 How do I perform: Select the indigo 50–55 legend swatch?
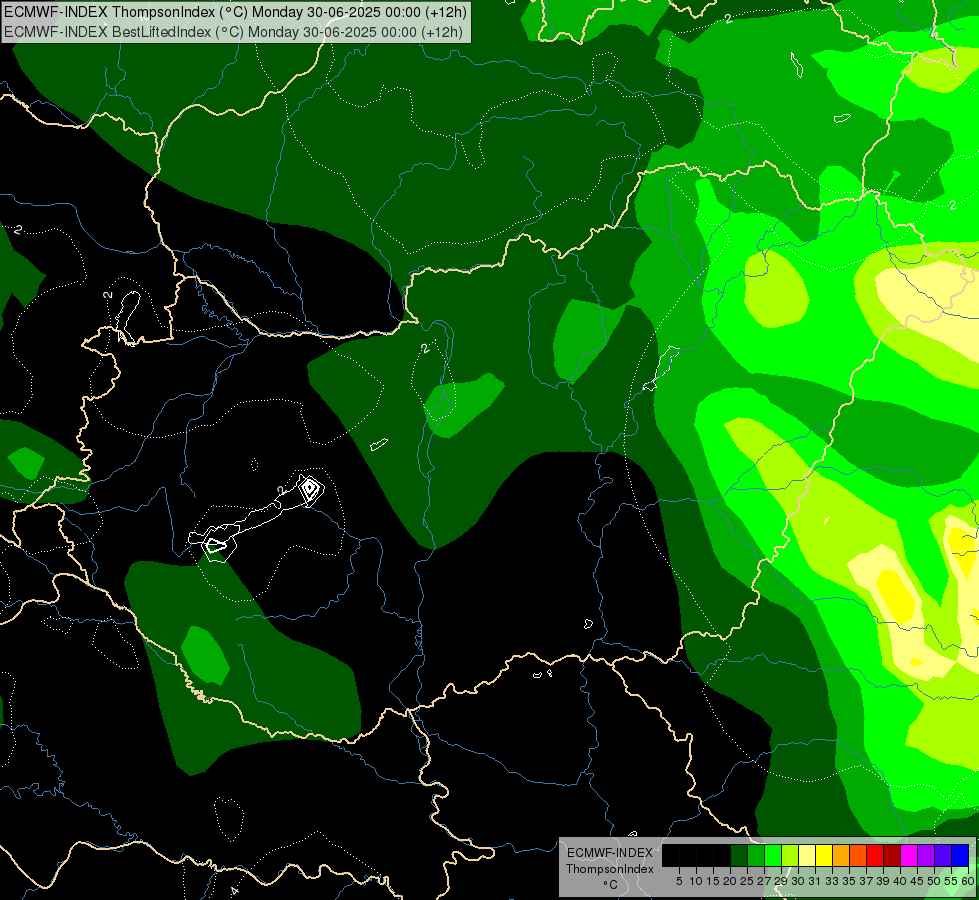tap(942, 856)
